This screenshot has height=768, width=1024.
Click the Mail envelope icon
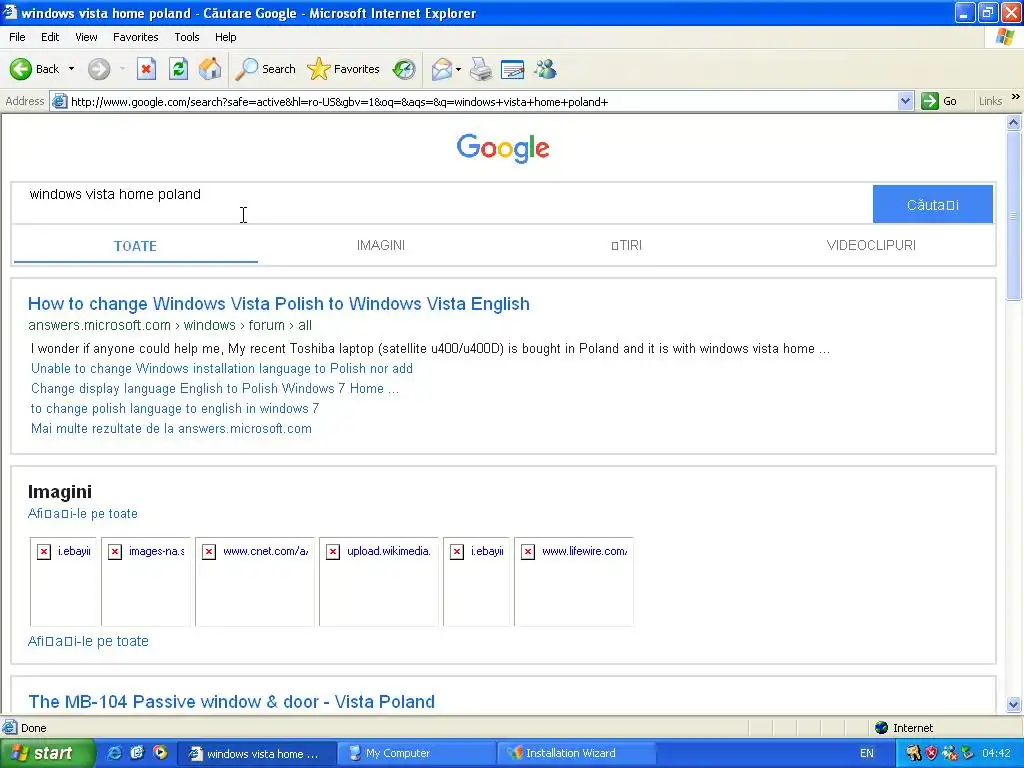(441, 69)
